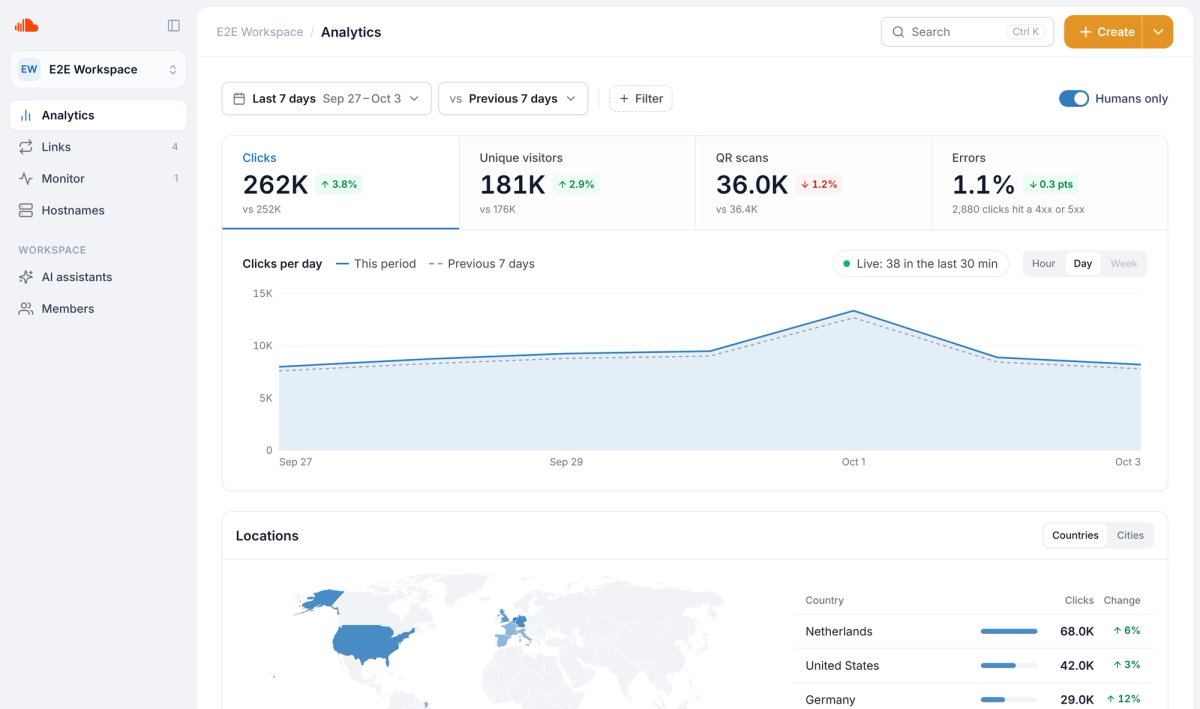
Task: Click the Germany clicks progress bar
Action: (1009, 700)
